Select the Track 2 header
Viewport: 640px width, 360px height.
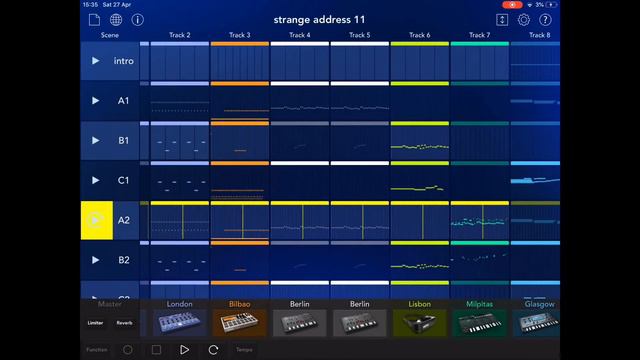pos(180,35)
